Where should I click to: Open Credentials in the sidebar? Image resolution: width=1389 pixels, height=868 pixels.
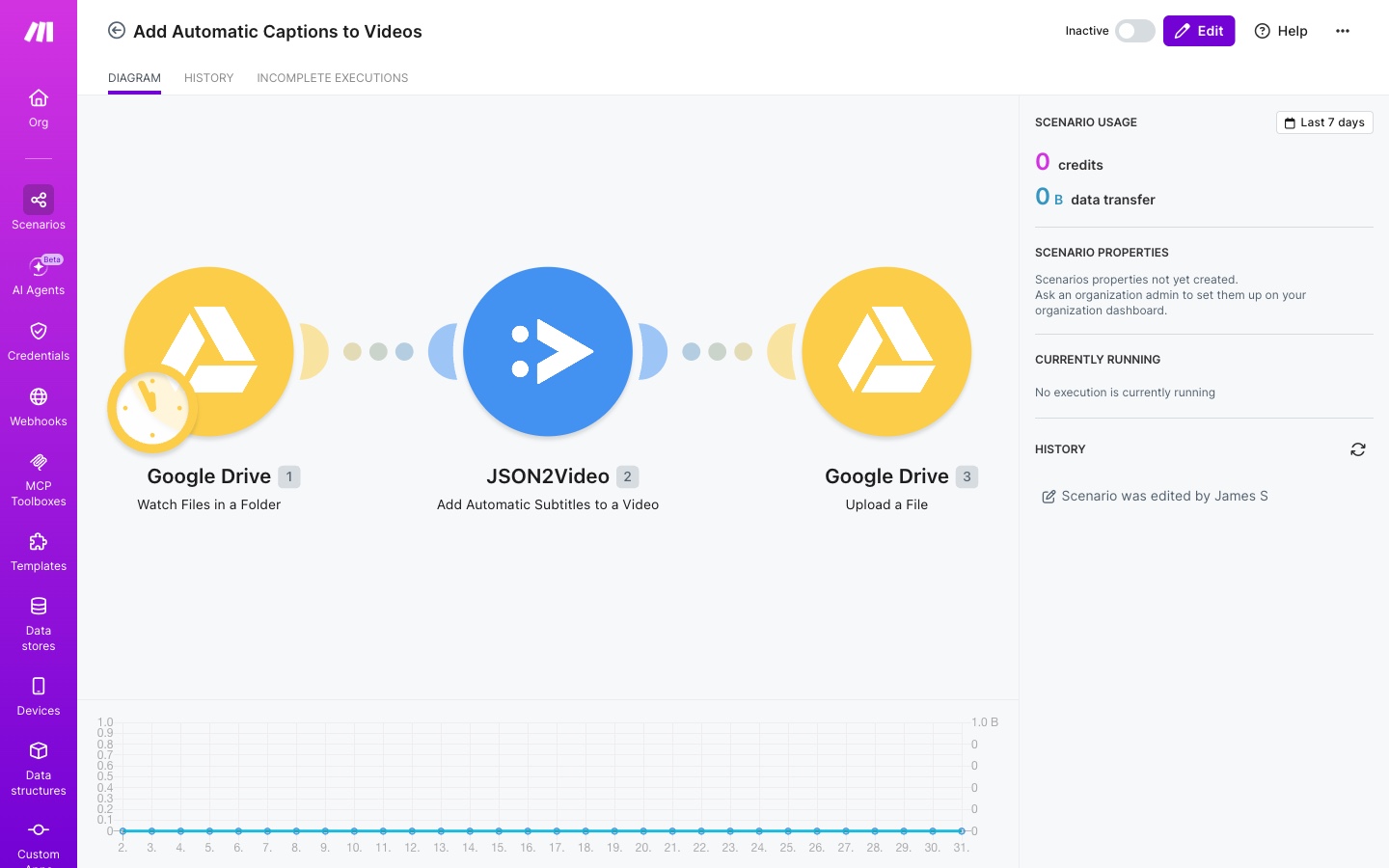(x=39, y=341)
